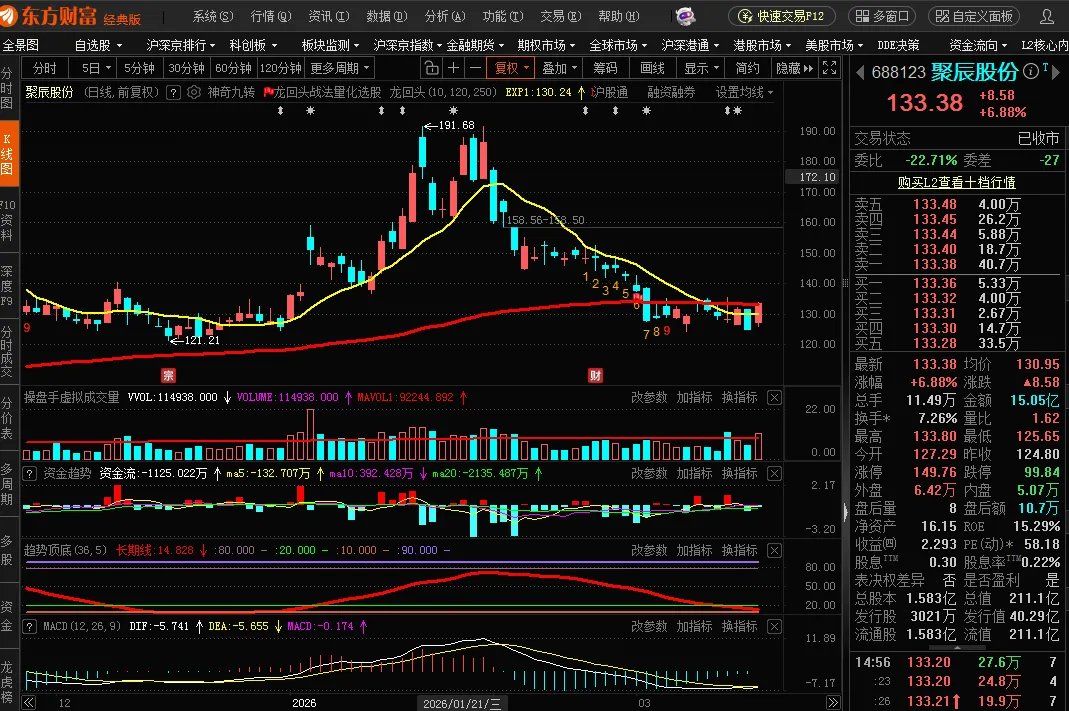Open the 行情(Q) menu

pos(271,16)
